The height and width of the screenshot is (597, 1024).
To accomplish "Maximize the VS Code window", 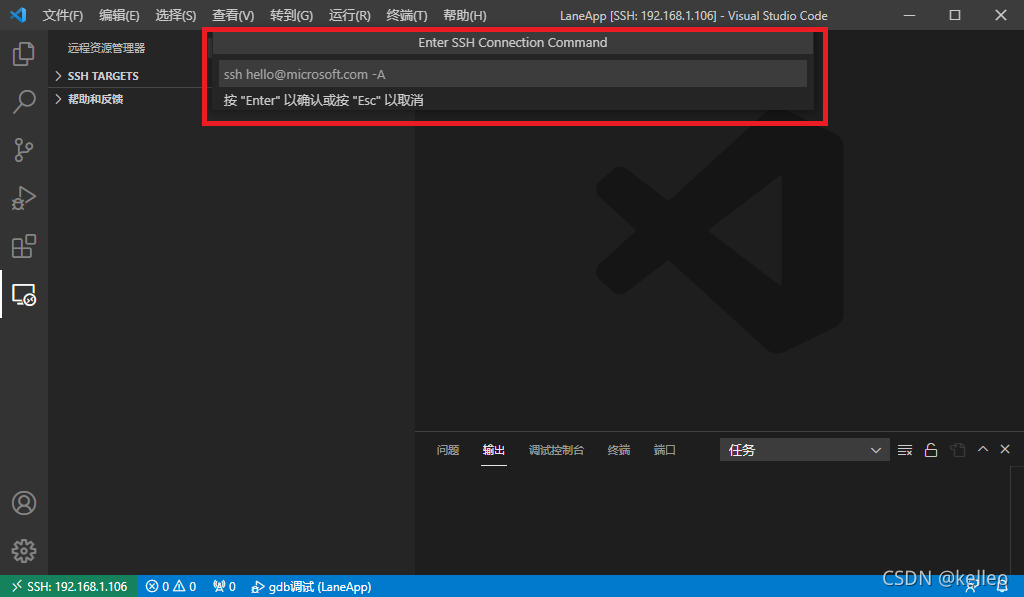I will (x=955, y=15).
